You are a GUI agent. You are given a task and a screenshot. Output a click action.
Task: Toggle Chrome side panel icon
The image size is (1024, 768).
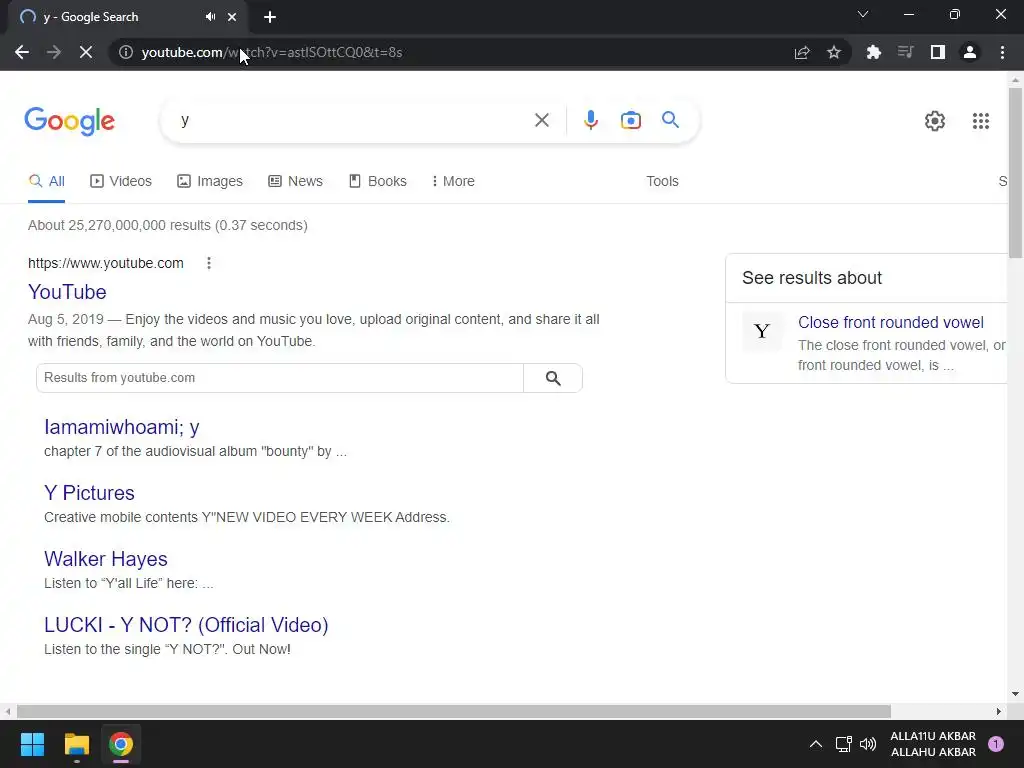pyautogui.click(x=938, y=52)
